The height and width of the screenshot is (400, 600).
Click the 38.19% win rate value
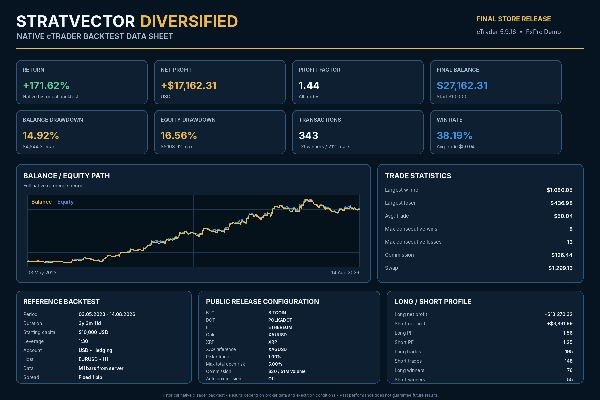click(x=455, y=136)
